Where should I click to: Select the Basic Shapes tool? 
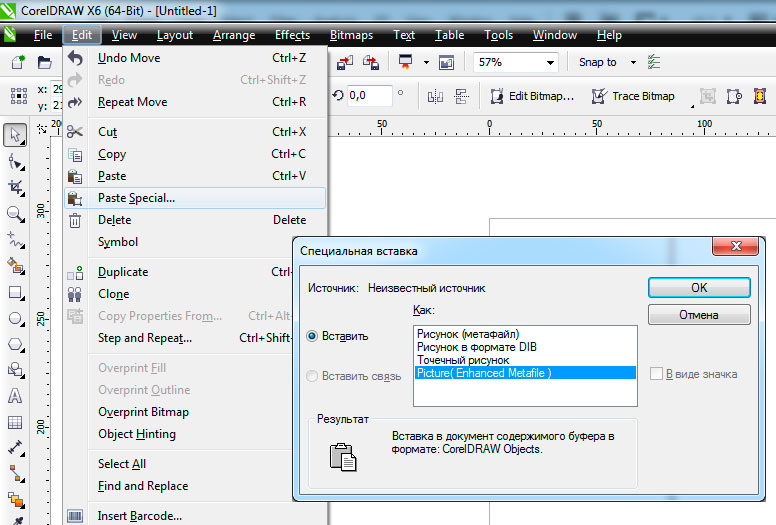(x=16, y=370)
